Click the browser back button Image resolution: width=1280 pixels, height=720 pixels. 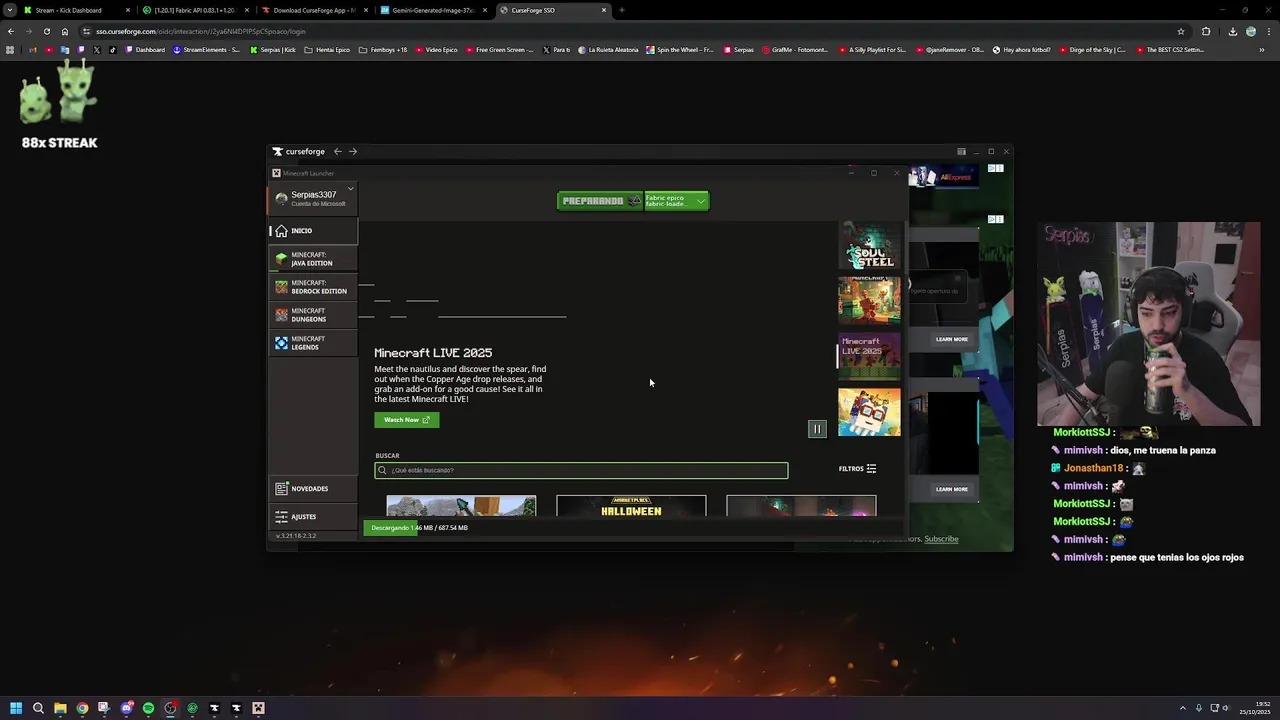tap(11, 31)
